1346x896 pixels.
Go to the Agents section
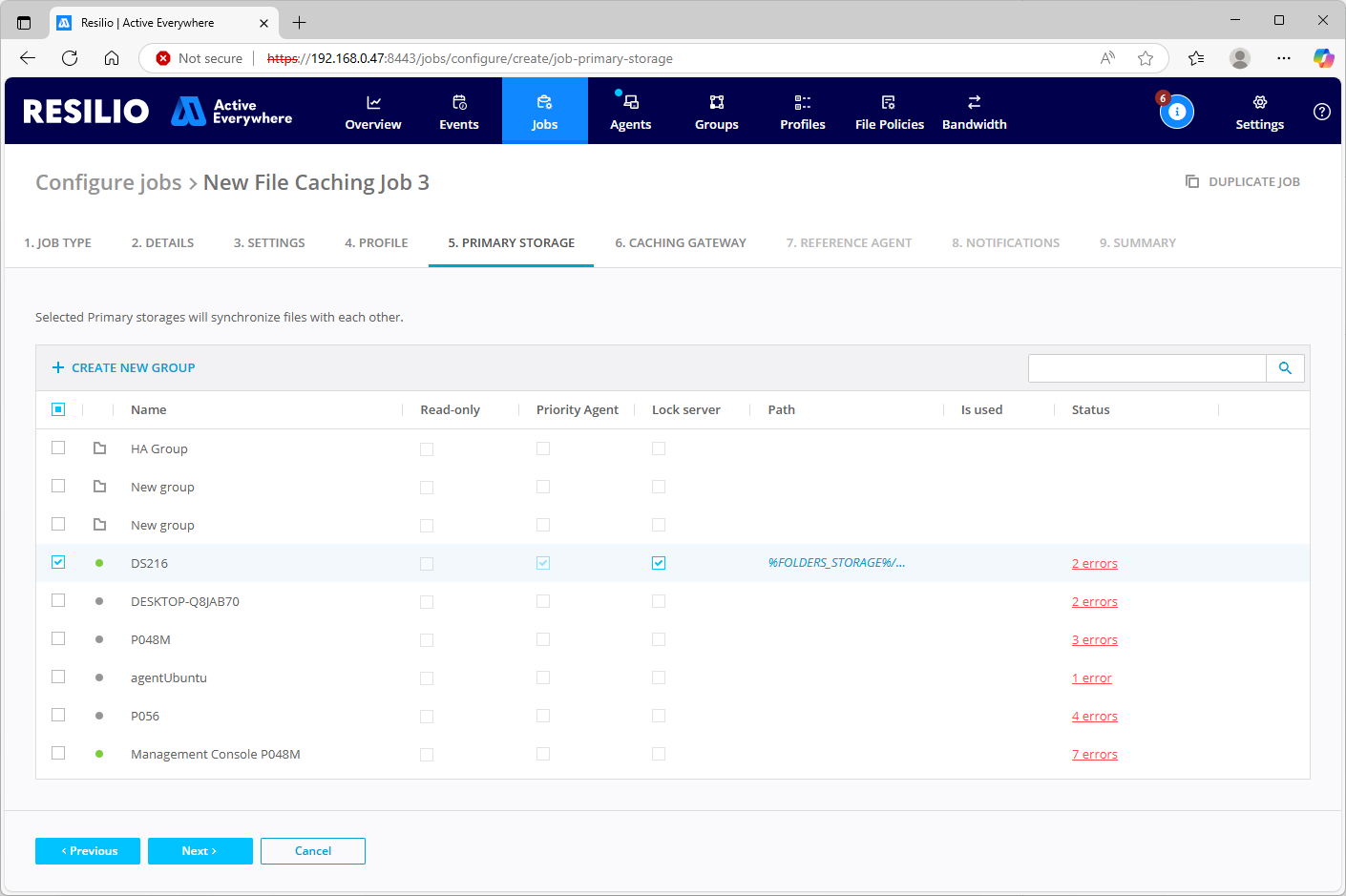[x=630, y=112]
